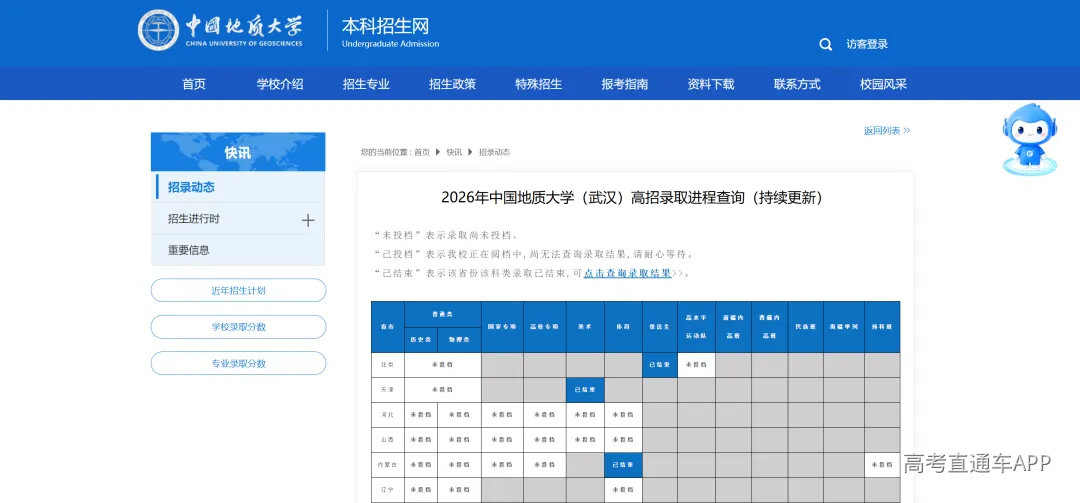Click the 北京 普通类 未投档 cell
This screenshot has width=1080, height=503.
[442, 365]
